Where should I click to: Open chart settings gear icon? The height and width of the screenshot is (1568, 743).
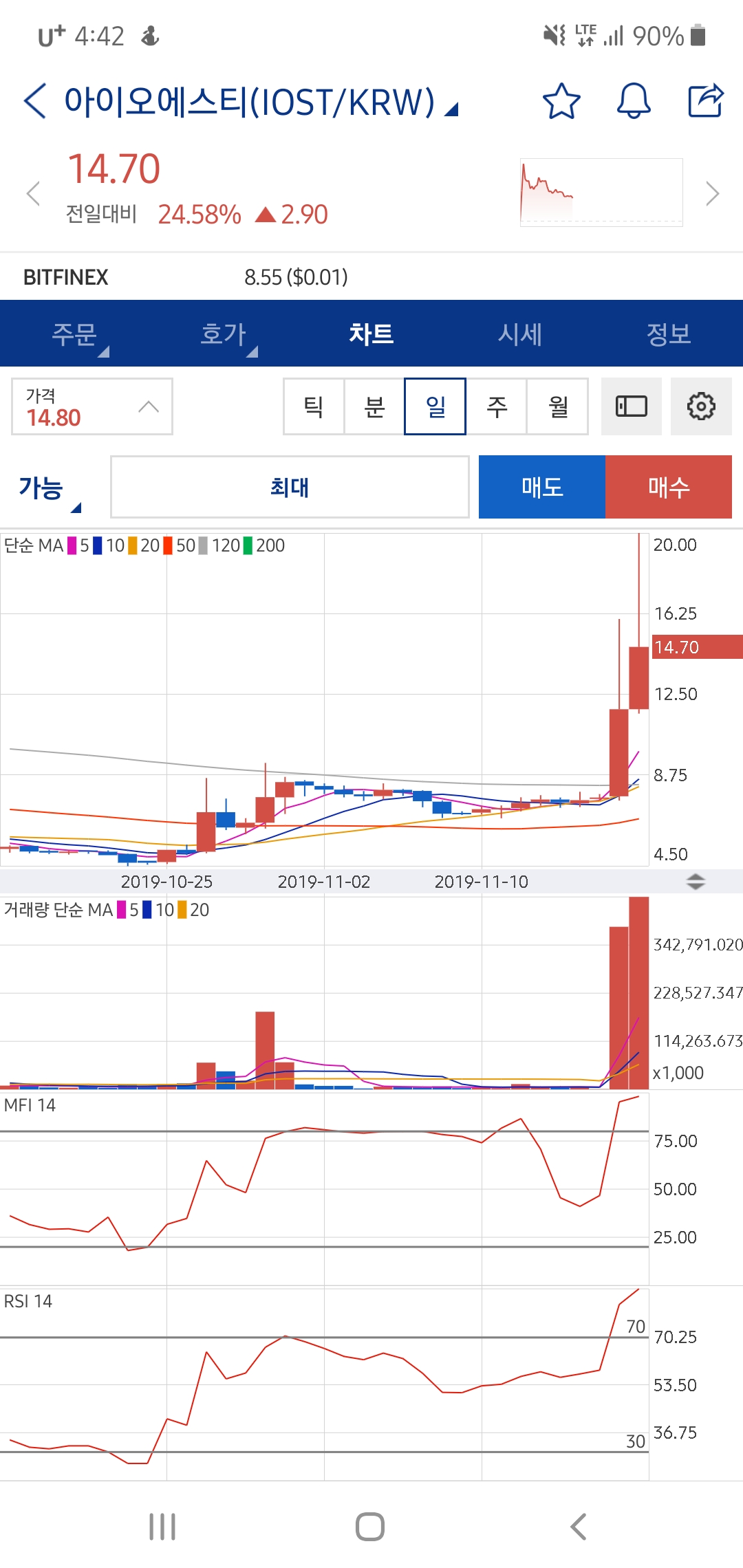701,406
